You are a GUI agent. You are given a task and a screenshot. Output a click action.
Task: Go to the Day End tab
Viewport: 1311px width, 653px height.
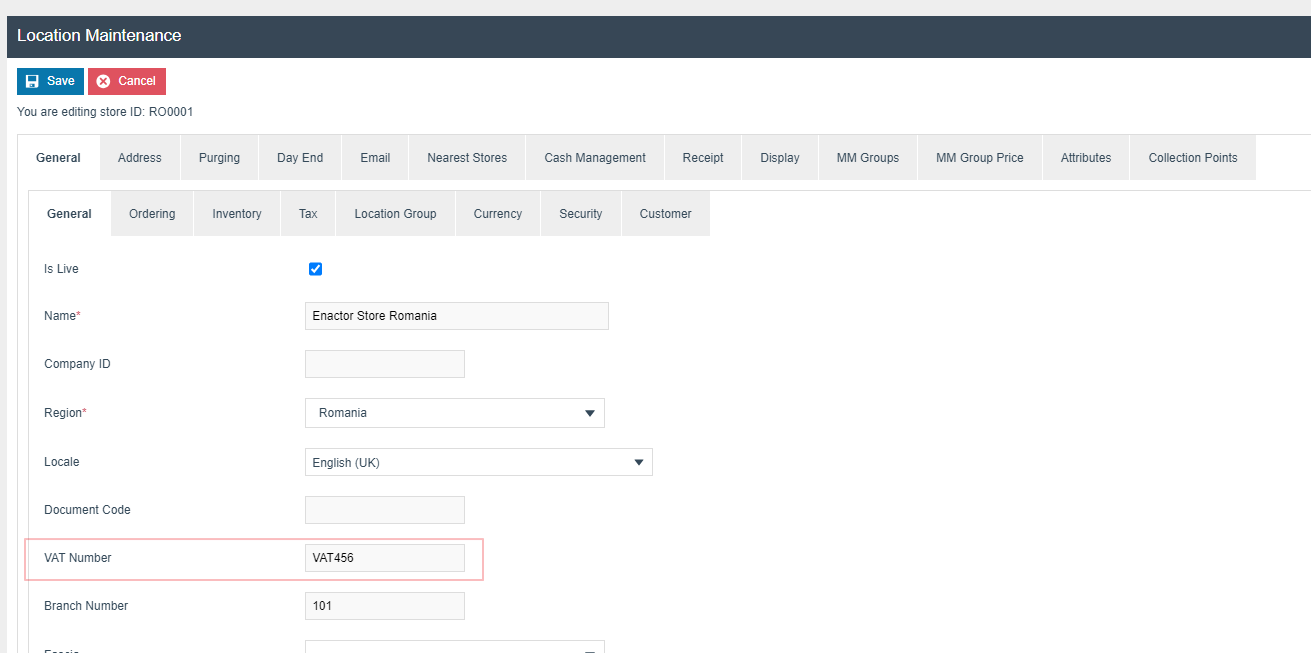[x=300, y=158]
